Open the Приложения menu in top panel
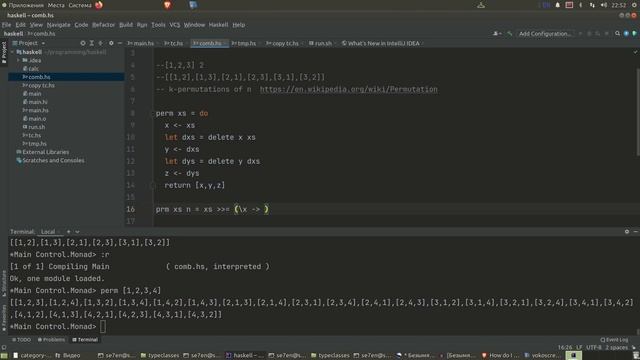Viewport: 640px width, 360px height. 26,5
